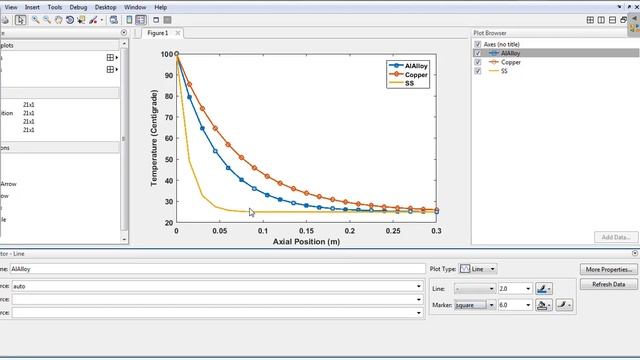Select Copper in the Plot Browser
The image size is (640, 360).
[x=511, y=62]
